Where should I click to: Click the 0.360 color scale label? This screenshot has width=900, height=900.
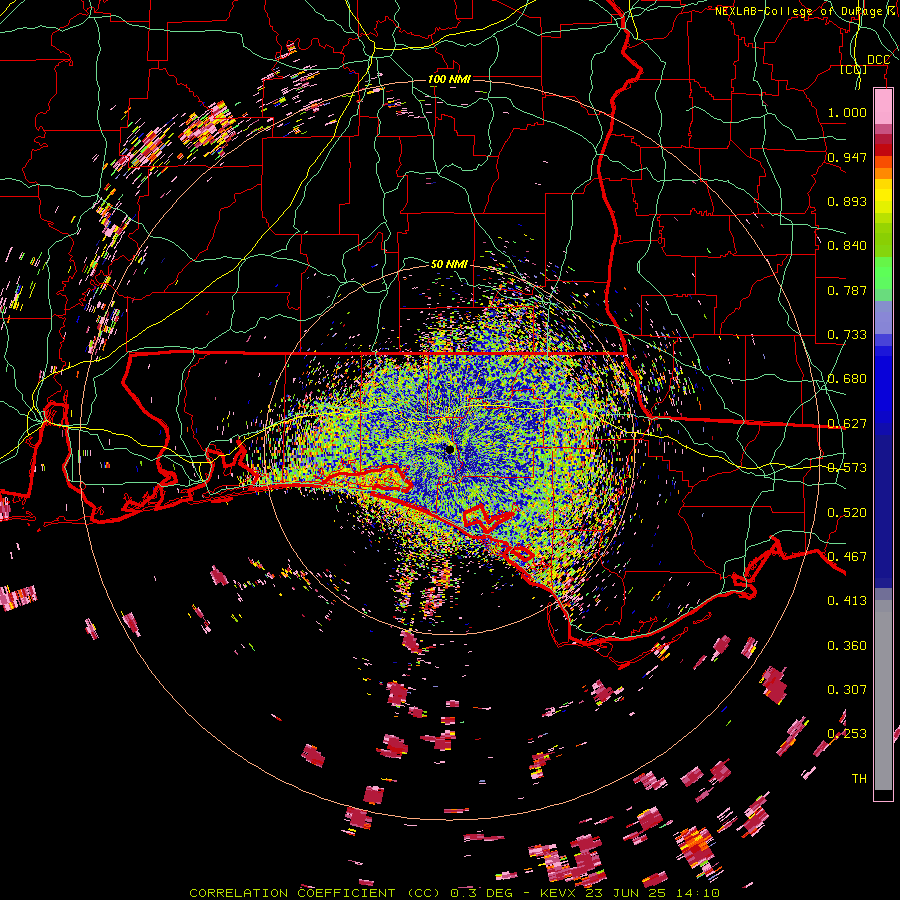point(847,645)
